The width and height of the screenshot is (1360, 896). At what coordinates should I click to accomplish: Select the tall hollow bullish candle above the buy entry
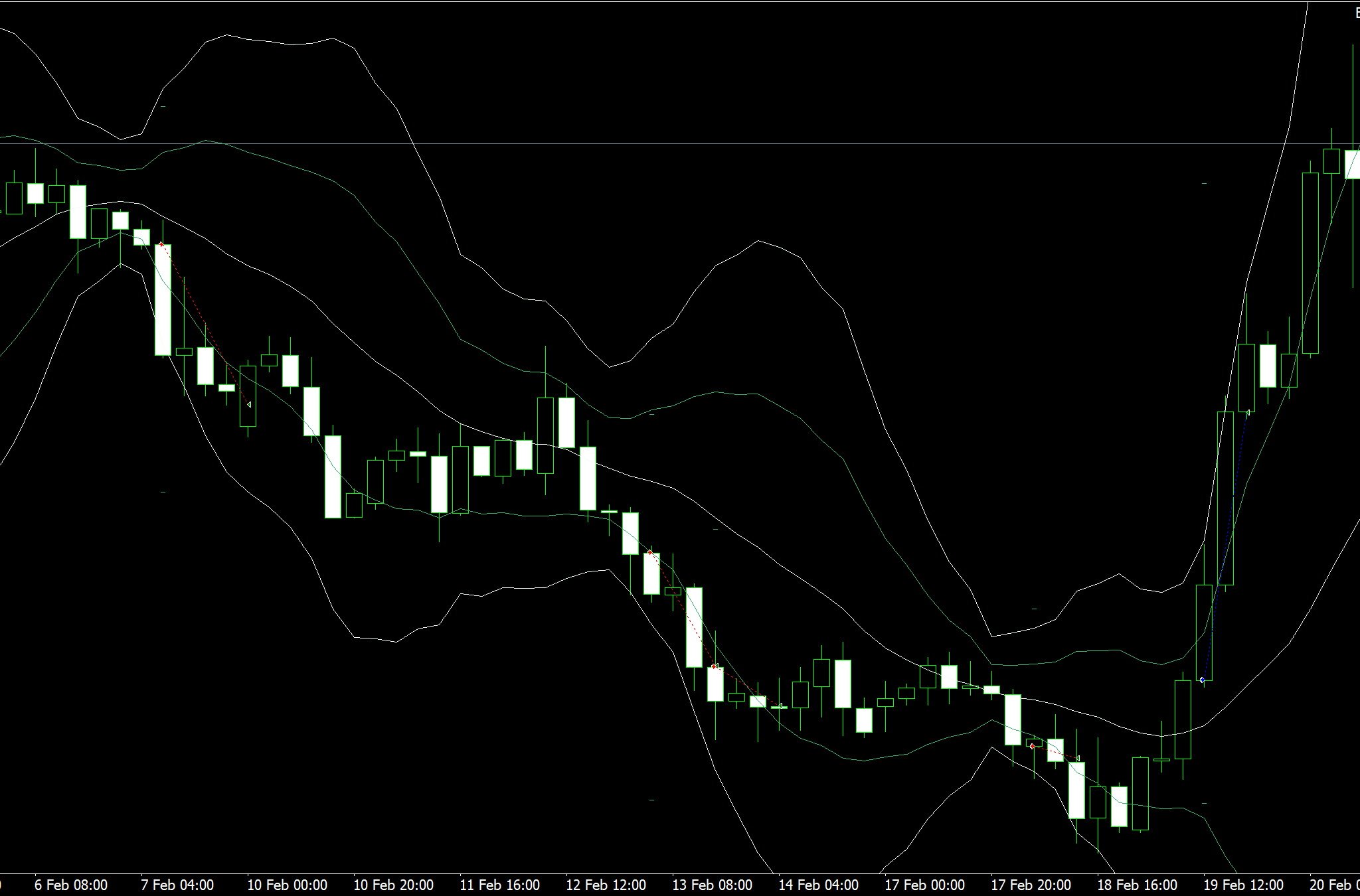point(1225,498)
